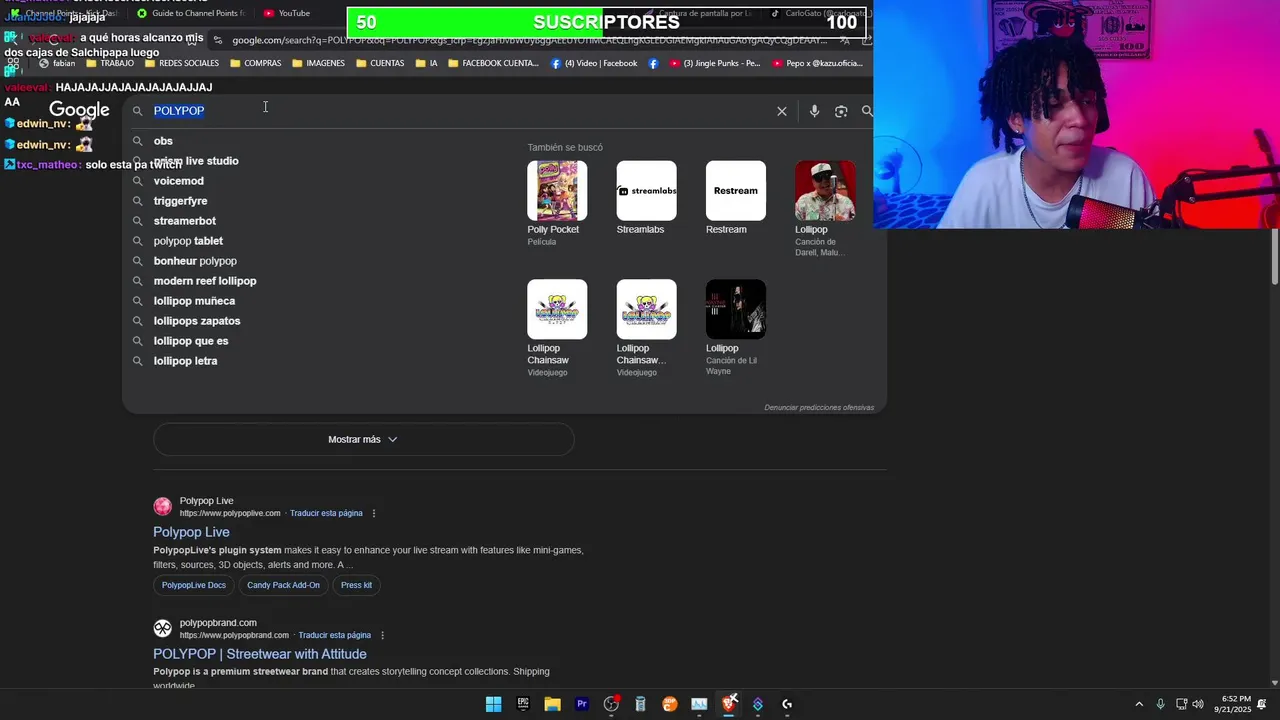Click 'Denunciar predicciones ofensivas' link
1280x720 pixels.
819,407
